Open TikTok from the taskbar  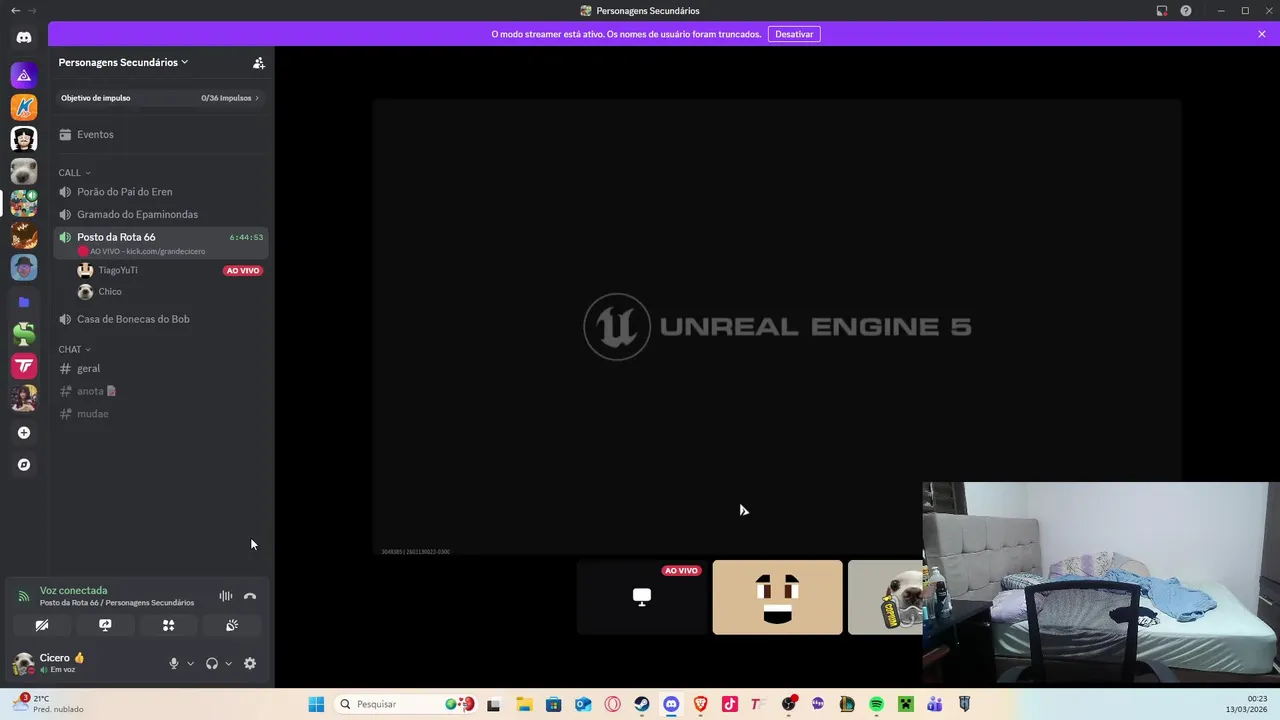click(x=730, y=704)
